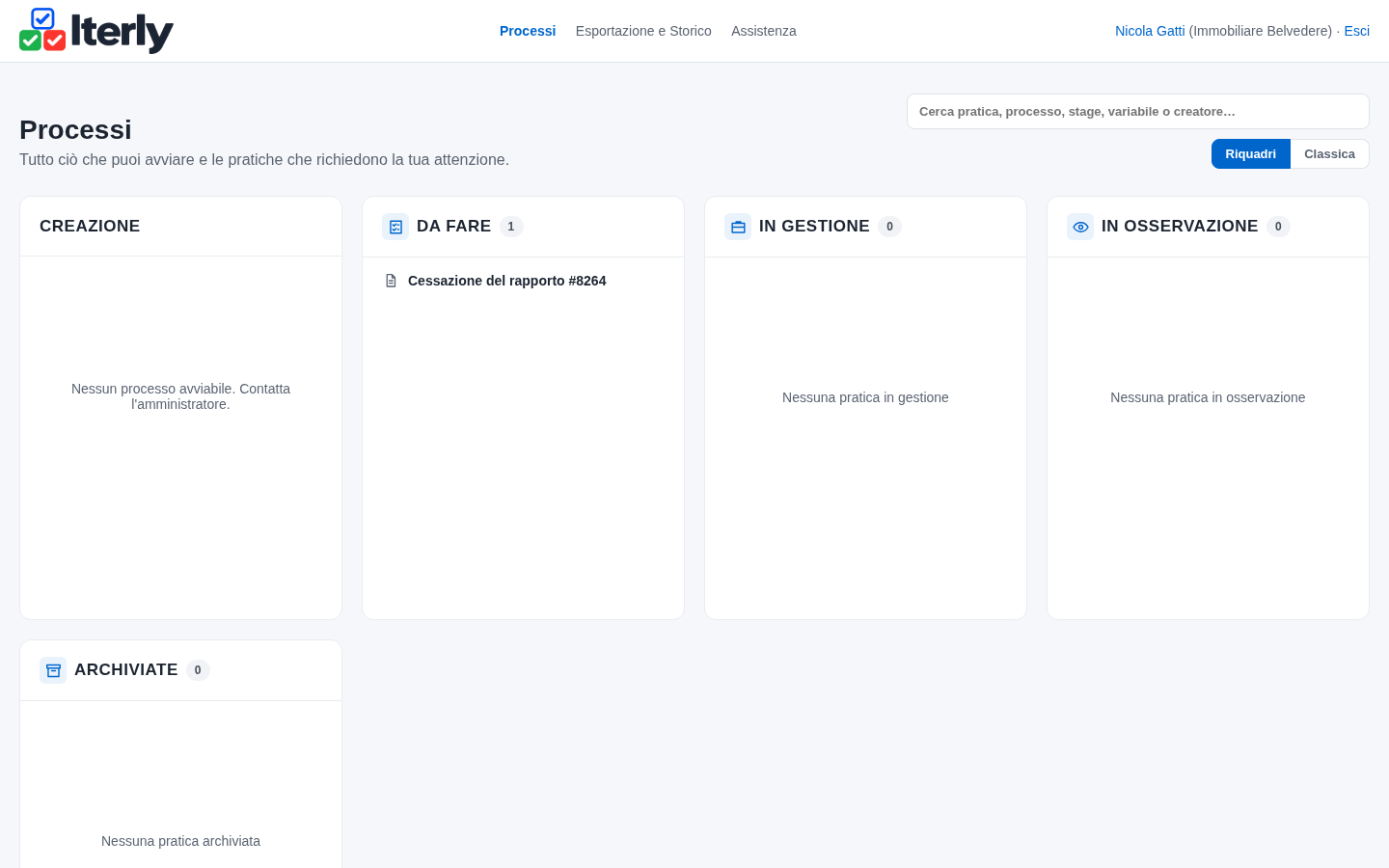Click the Archiviate count badge
The height and width of the screenshot is (868, 1389).
198,670
